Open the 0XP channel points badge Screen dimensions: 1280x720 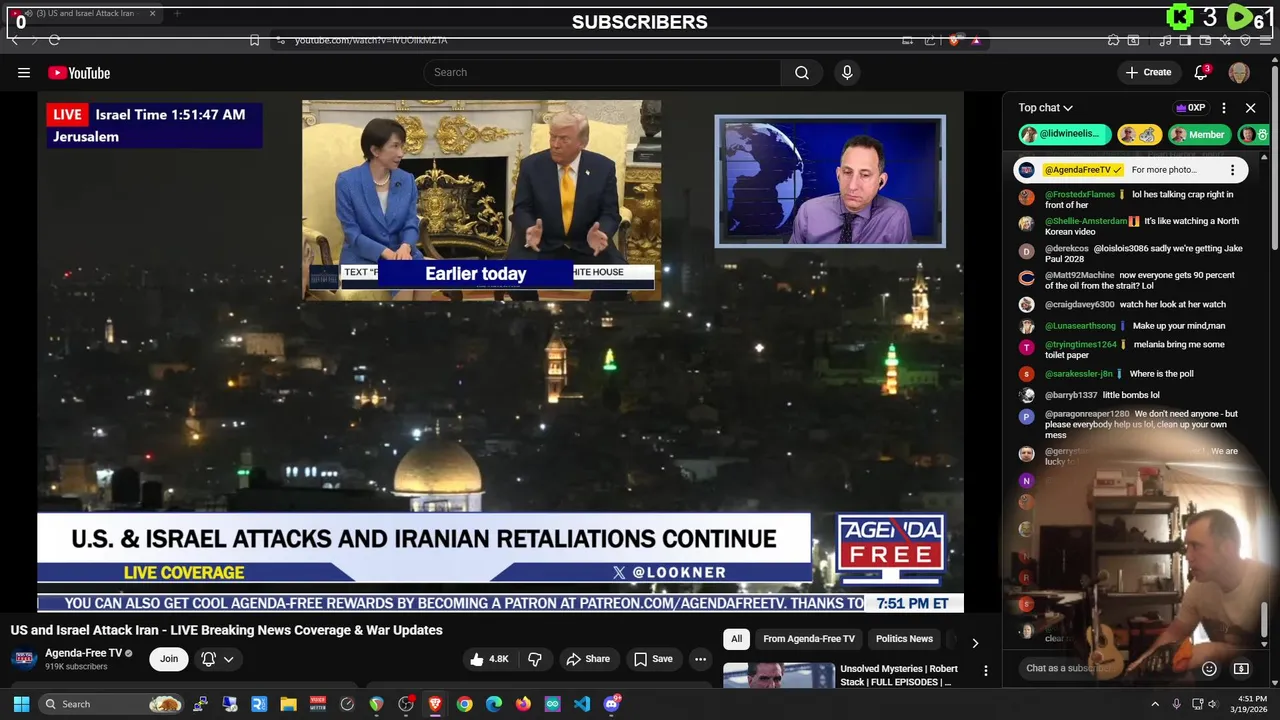point(1190,108)
